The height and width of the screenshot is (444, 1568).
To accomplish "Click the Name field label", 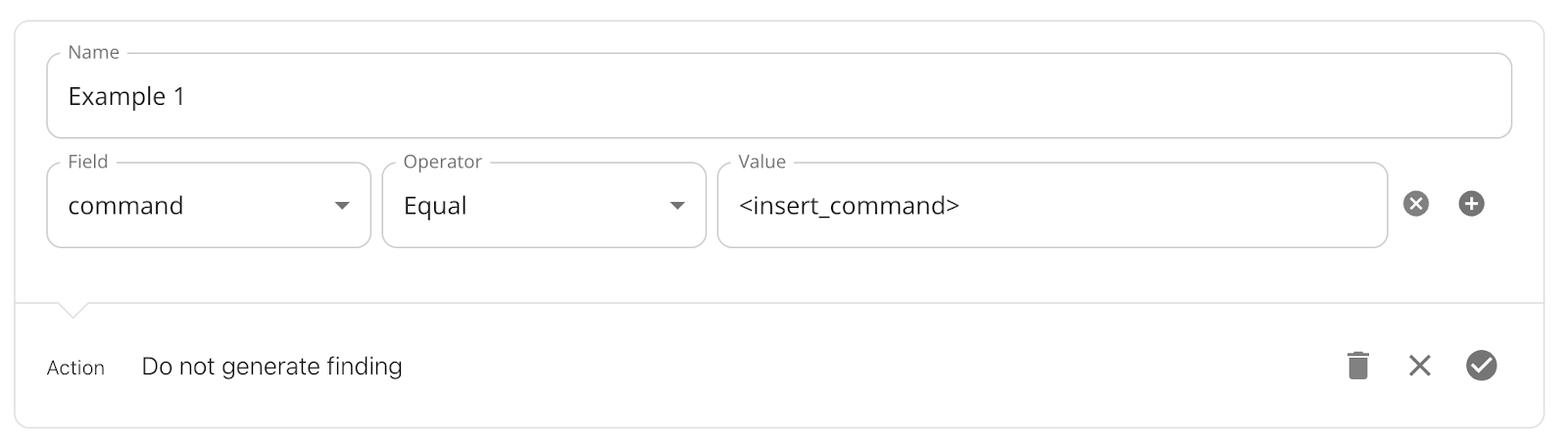I will click(x=94, y=53).
